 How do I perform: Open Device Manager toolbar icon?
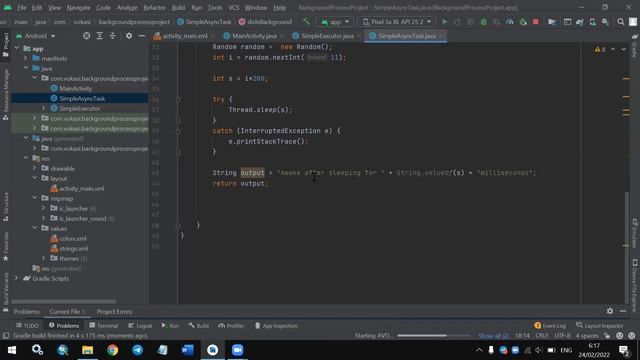592,22
